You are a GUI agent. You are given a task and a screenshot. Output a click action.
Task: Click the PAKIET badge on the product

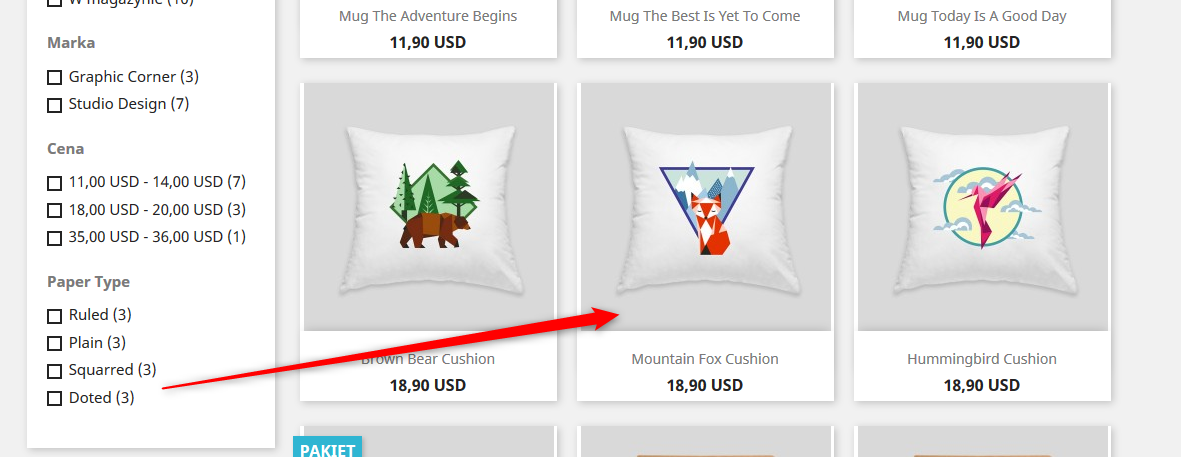[328, 447]
